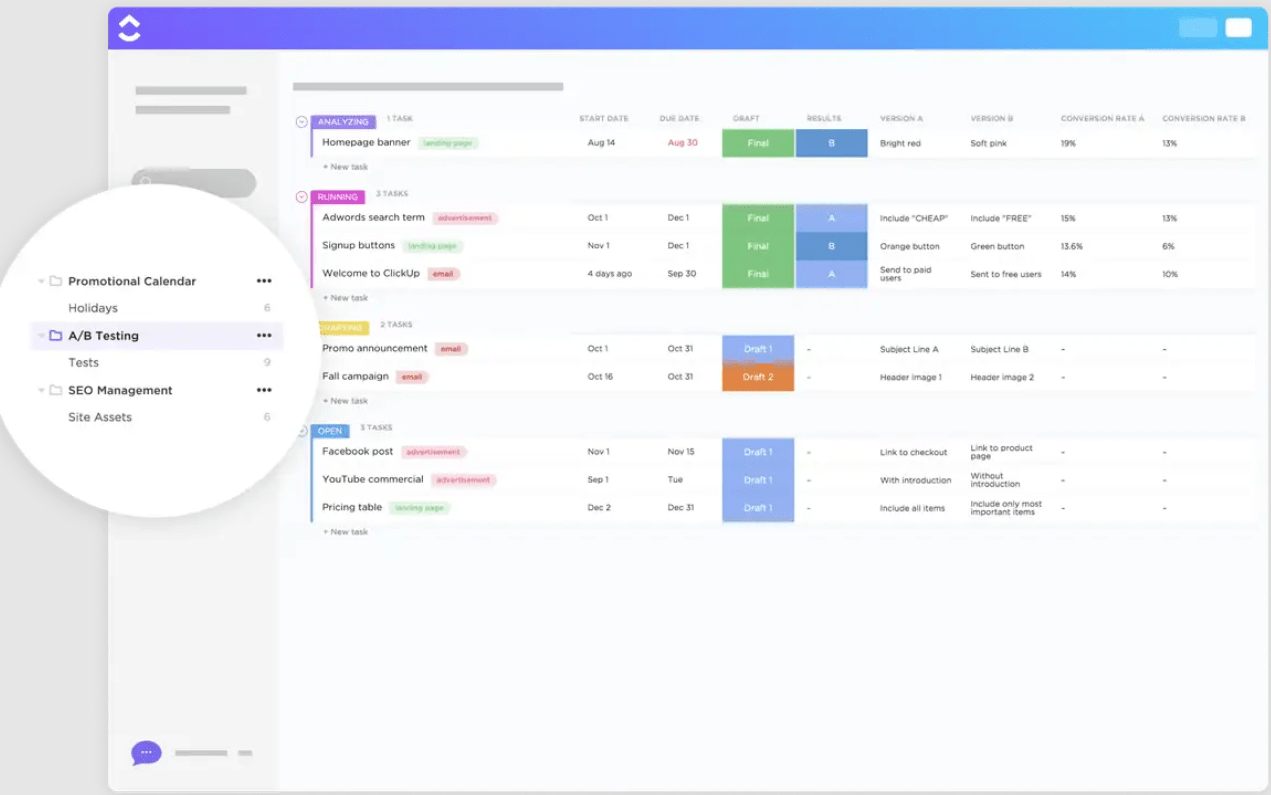Open the Promo announcement task
This screenshot has height=795, width=1271.
pyautogui.click(x=375, y=348)
